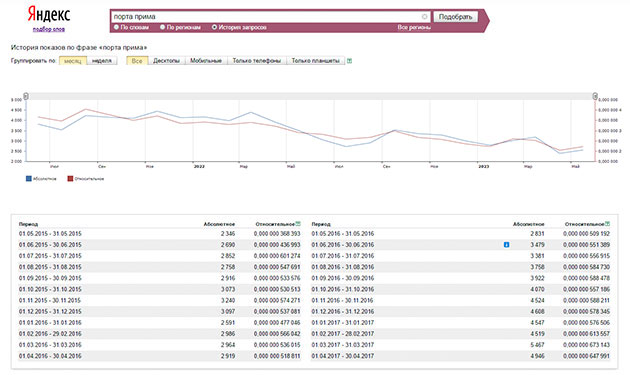
Task: Switch to the Только планшеты tab
Action: (315, 61)
